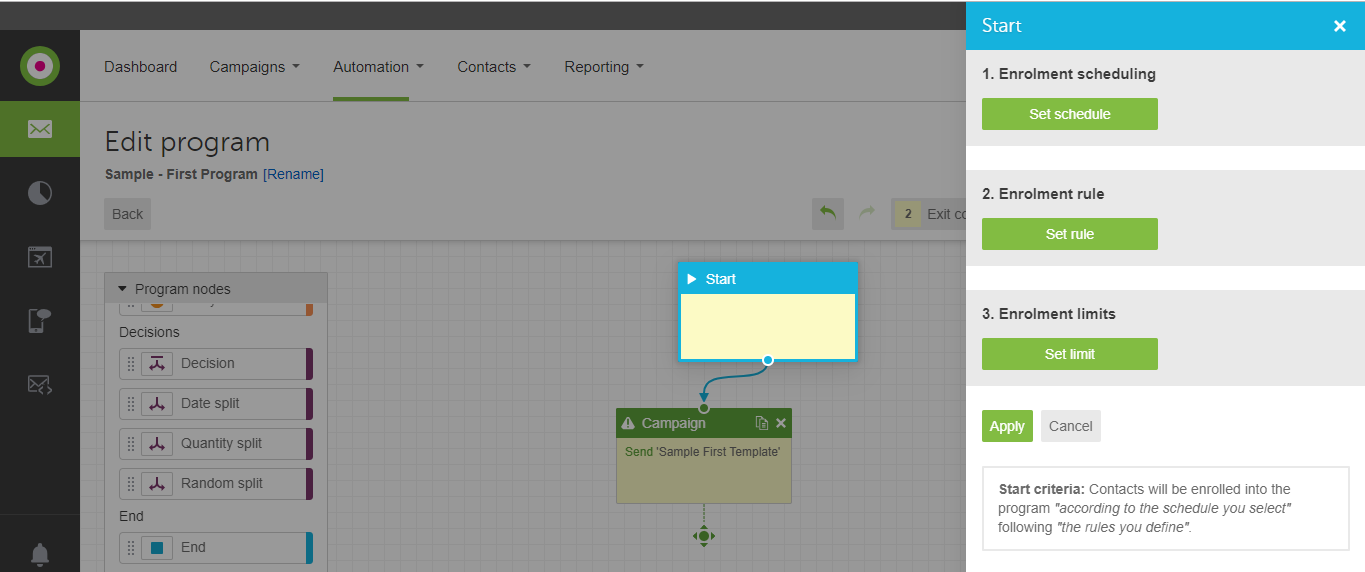Click the Rename link
Viewport: 1365px width, 572px height.
click(x=293, y=174)
